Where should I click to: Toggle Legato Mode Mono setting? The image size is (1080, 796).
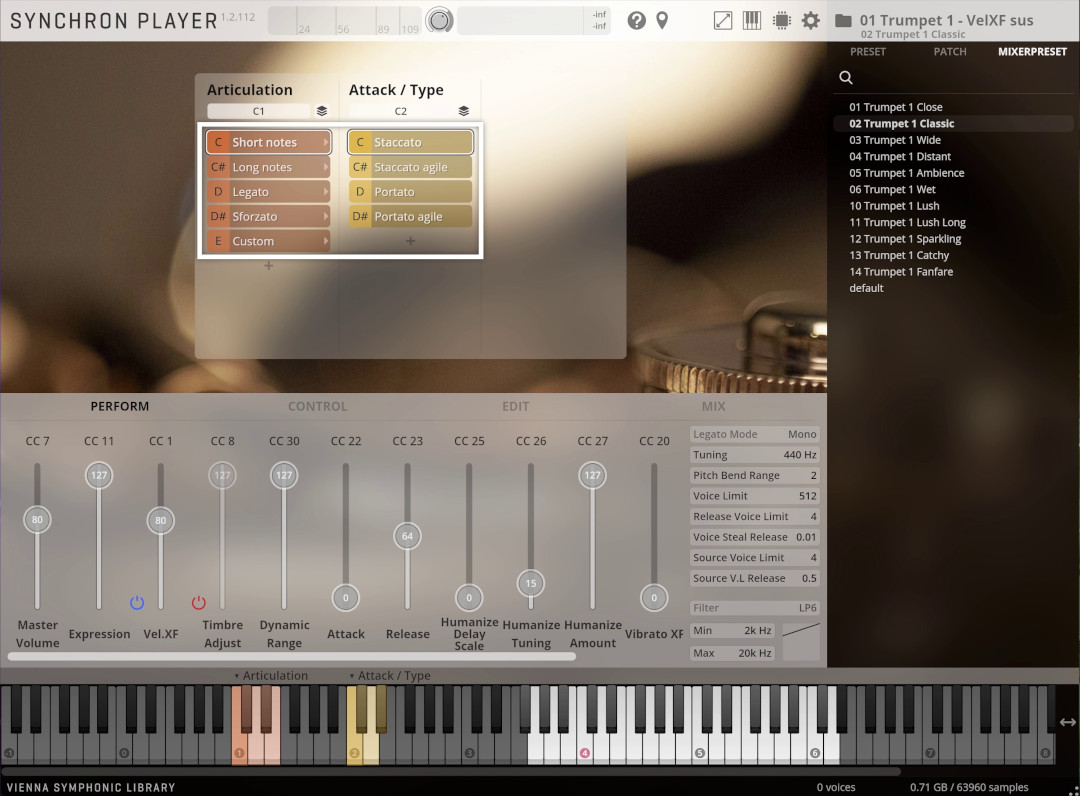click(x=754, y=434)
